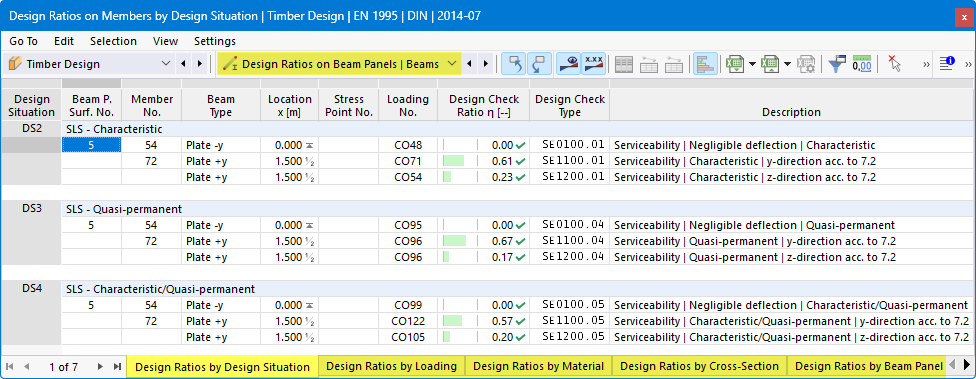Screen dimensions: 976x379
Task: Toggle the eye result visibility icon
Action: click(x=568, y=63)
